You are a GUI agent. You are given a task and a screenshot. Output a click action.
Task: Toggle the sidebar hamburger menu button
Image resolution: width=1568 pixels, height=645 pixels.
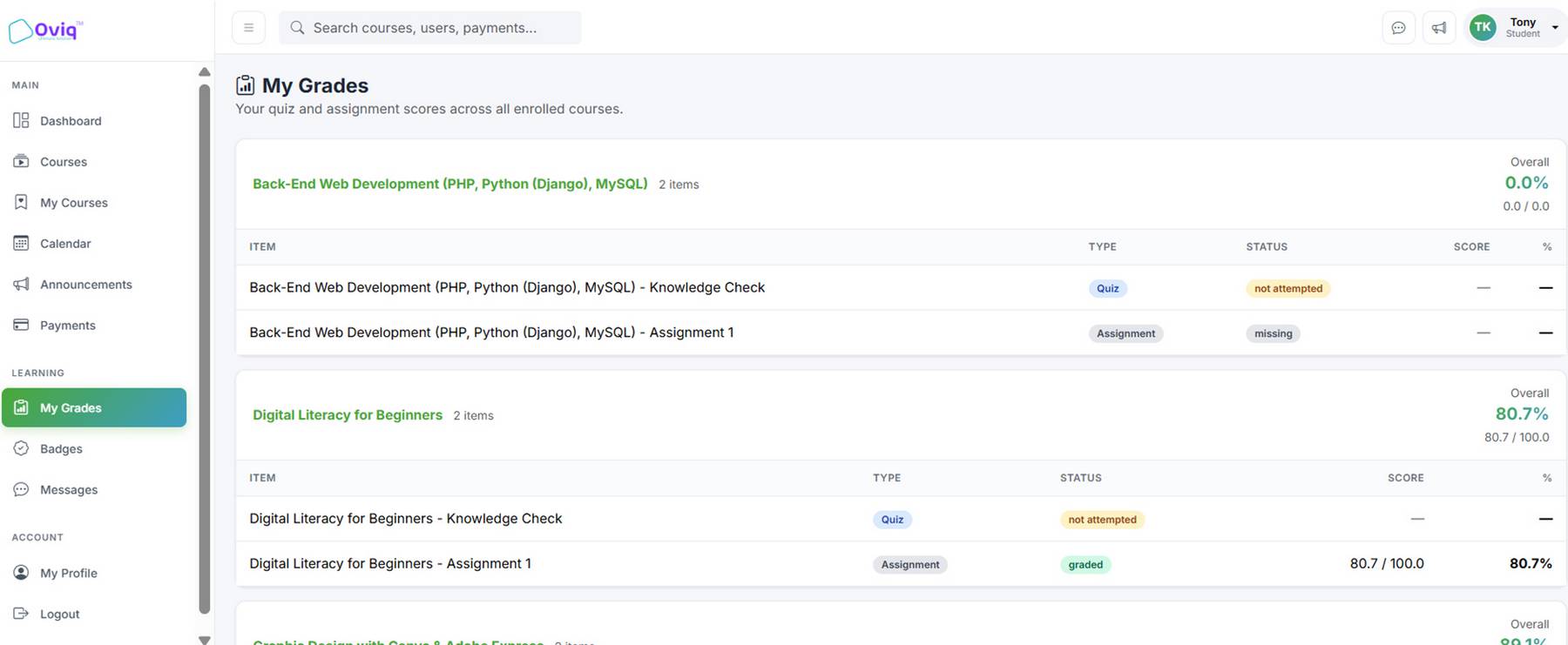[x=248, y=28]
